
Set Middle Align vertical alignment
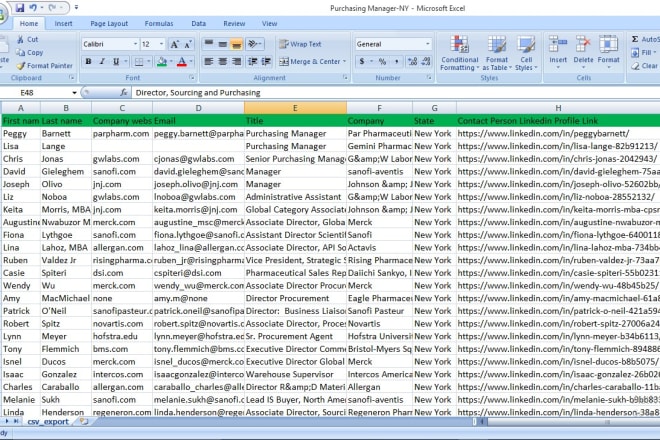point(223,43)
